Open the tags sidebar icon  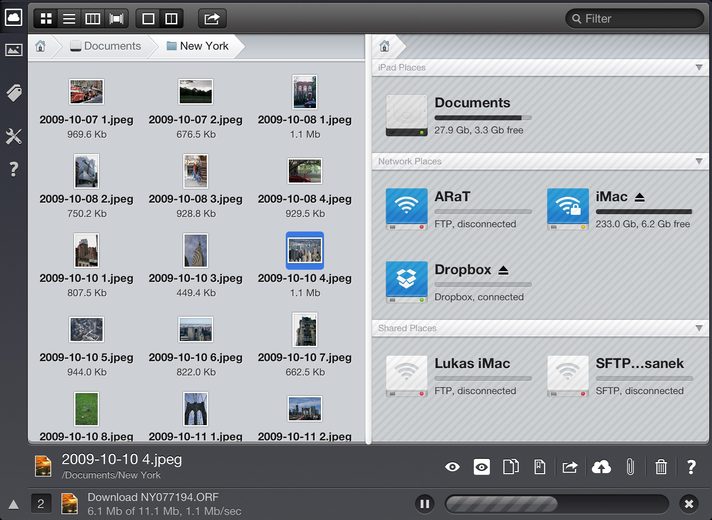pyautogui.click(x=14, y=93)
